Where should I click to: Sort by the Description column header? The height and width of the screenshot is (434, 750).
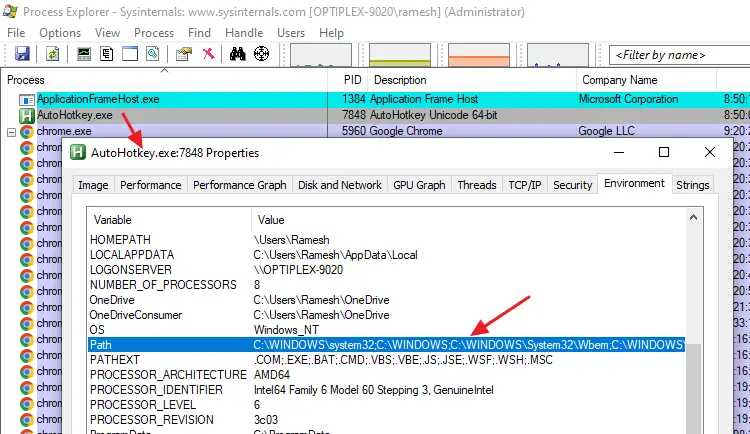[472, 80]
